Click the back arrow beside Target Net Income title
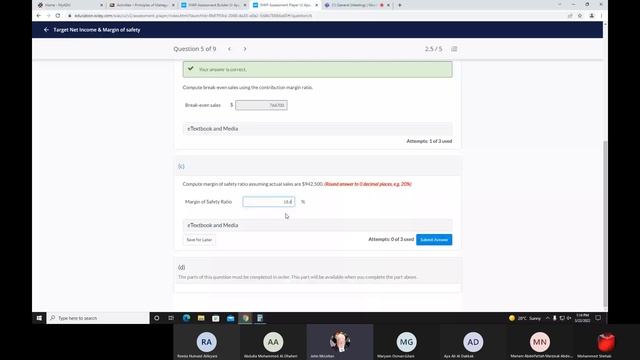 click(46, 30)
